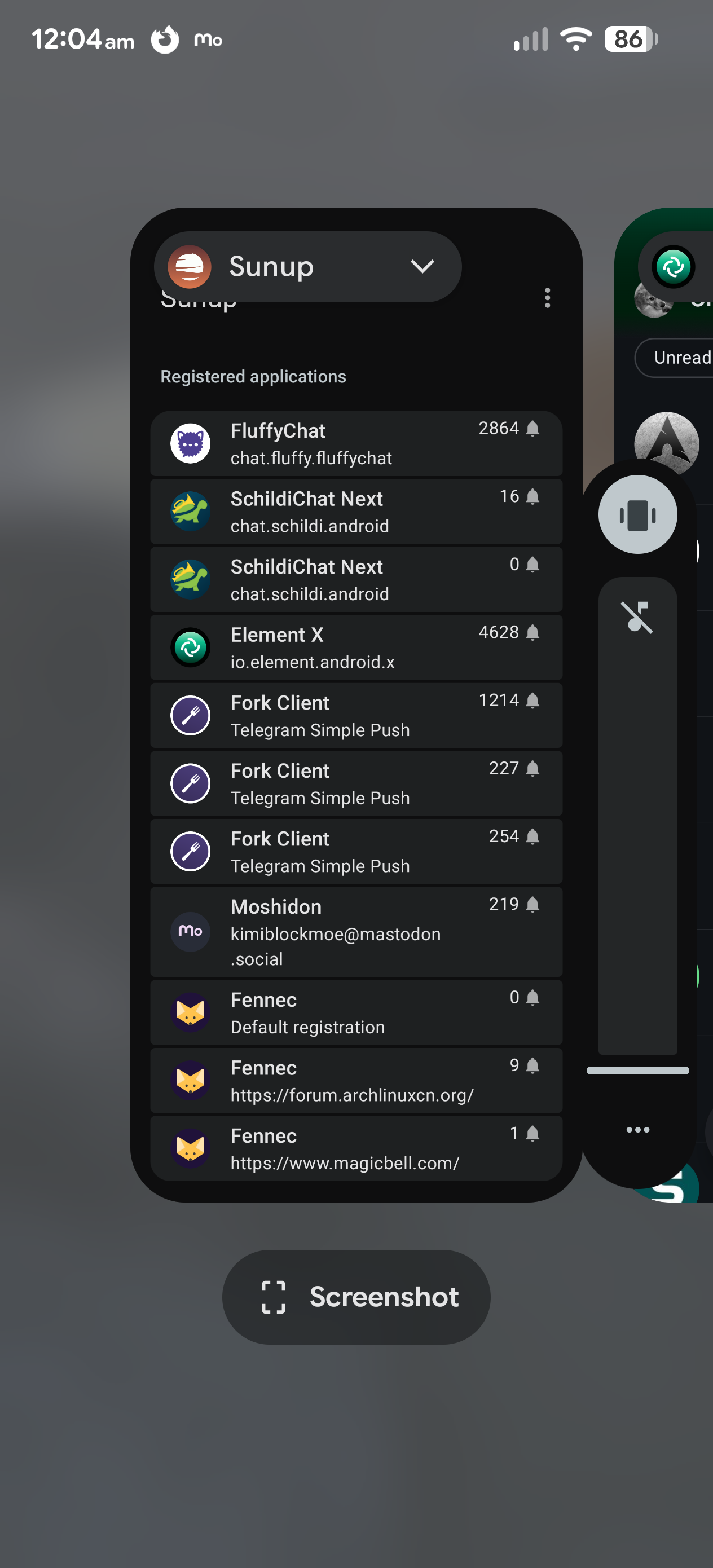Adjust the media volume slider track
The height and width of the screenshot is (1568, 713).
coord(637,816)
